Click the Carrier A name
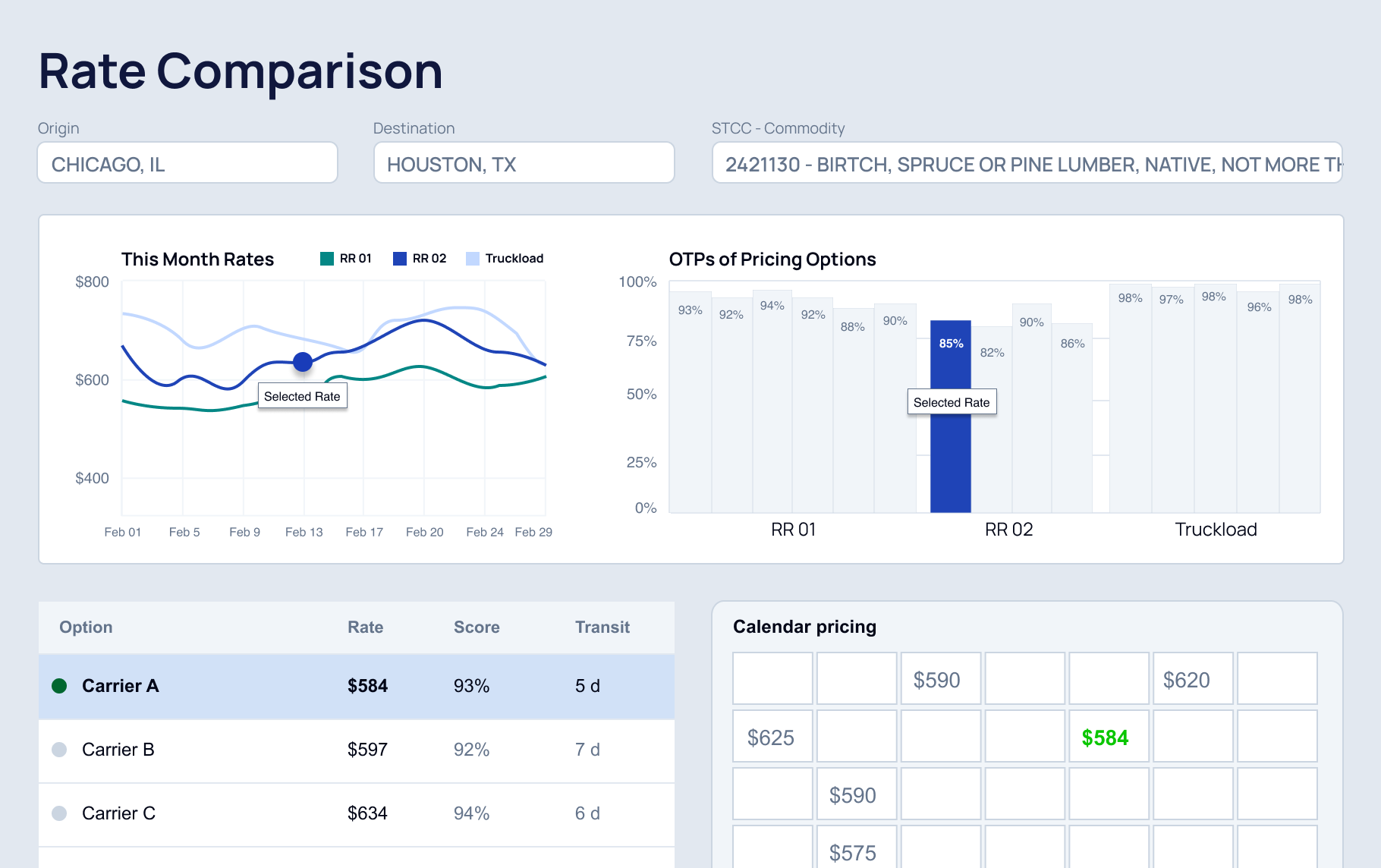The width and height of the screenshot is (1381, 868). pyautogui.click(x=120, y=686)
